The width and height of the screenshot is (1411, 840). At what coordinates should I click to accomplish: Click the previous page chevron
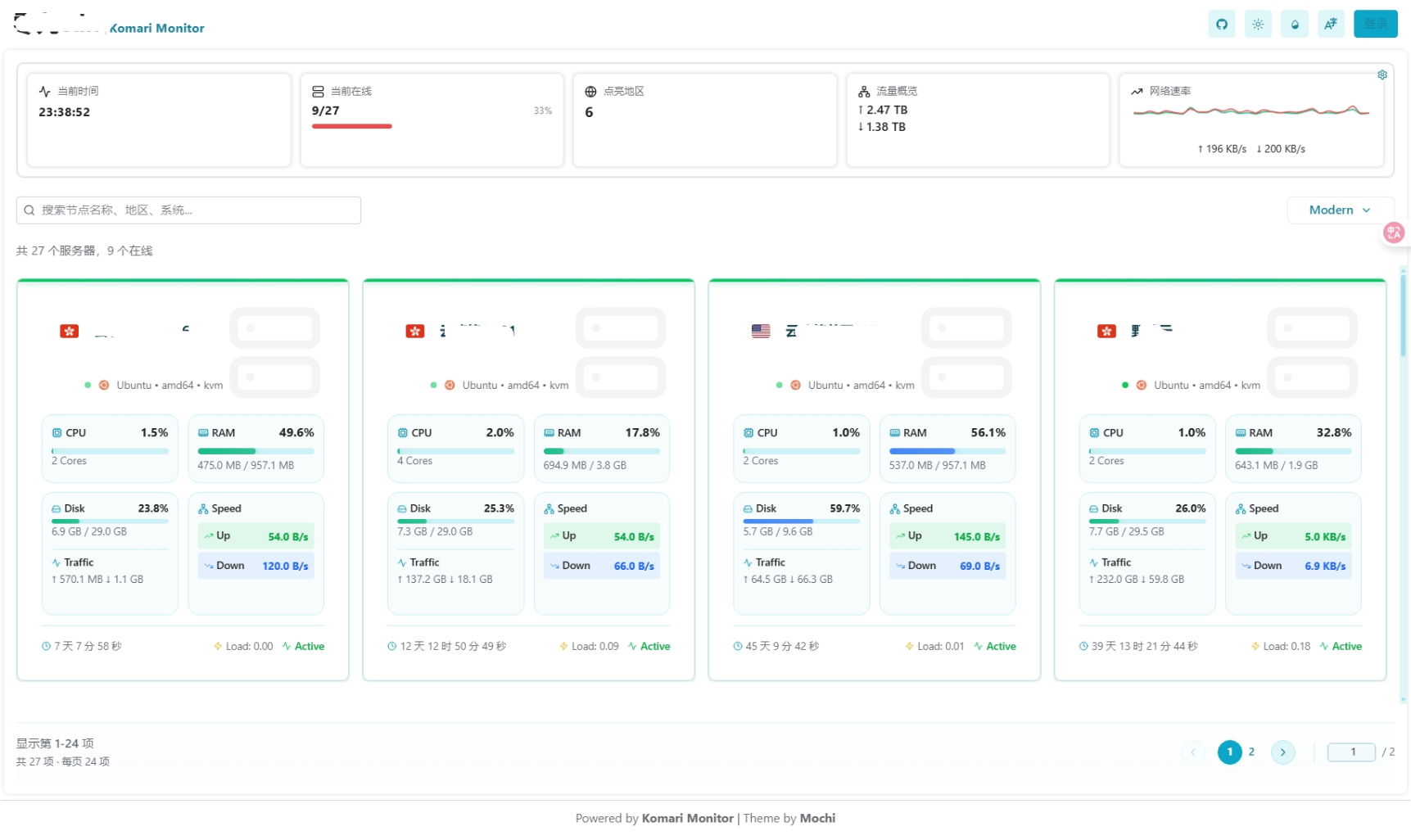point(1192,752)
